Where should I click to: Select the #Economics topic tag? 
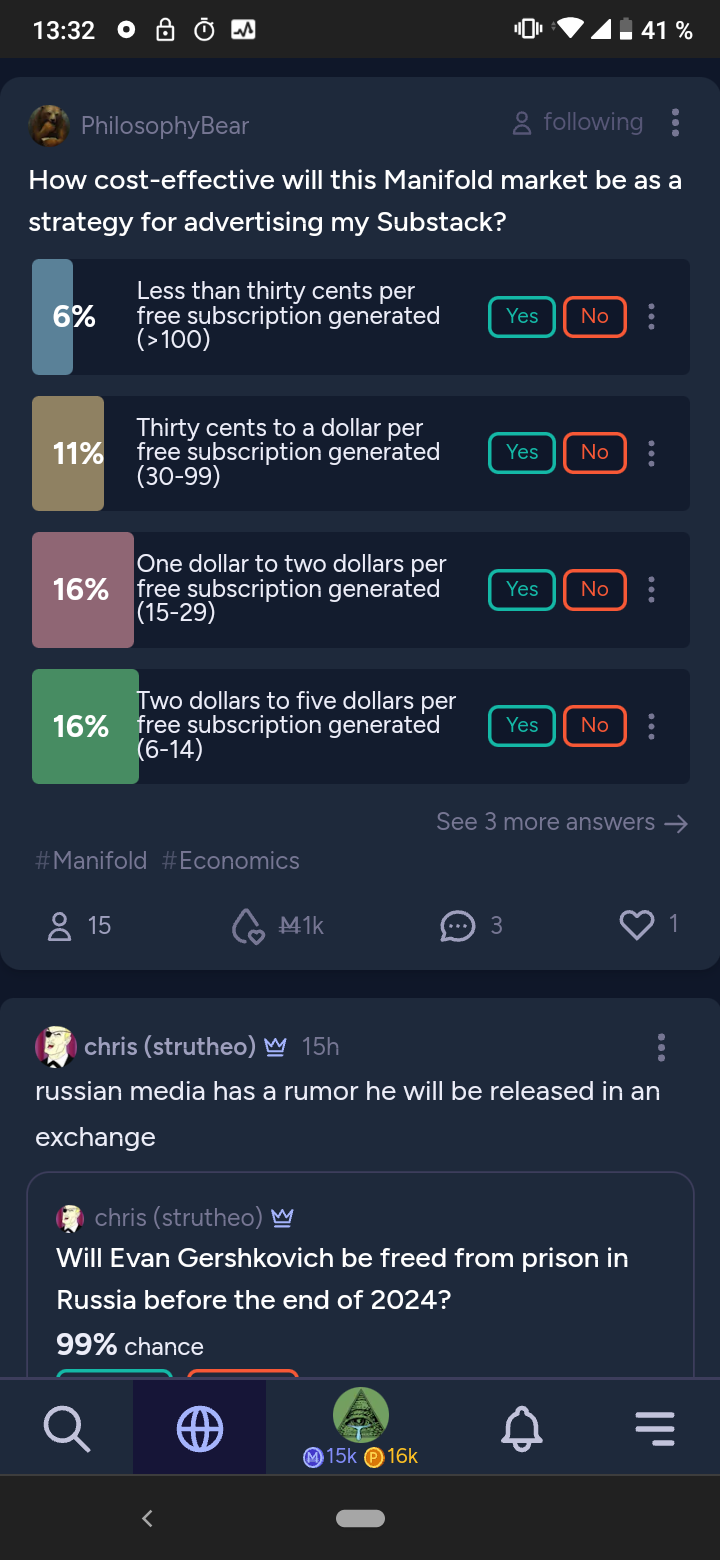pos(231,861)
